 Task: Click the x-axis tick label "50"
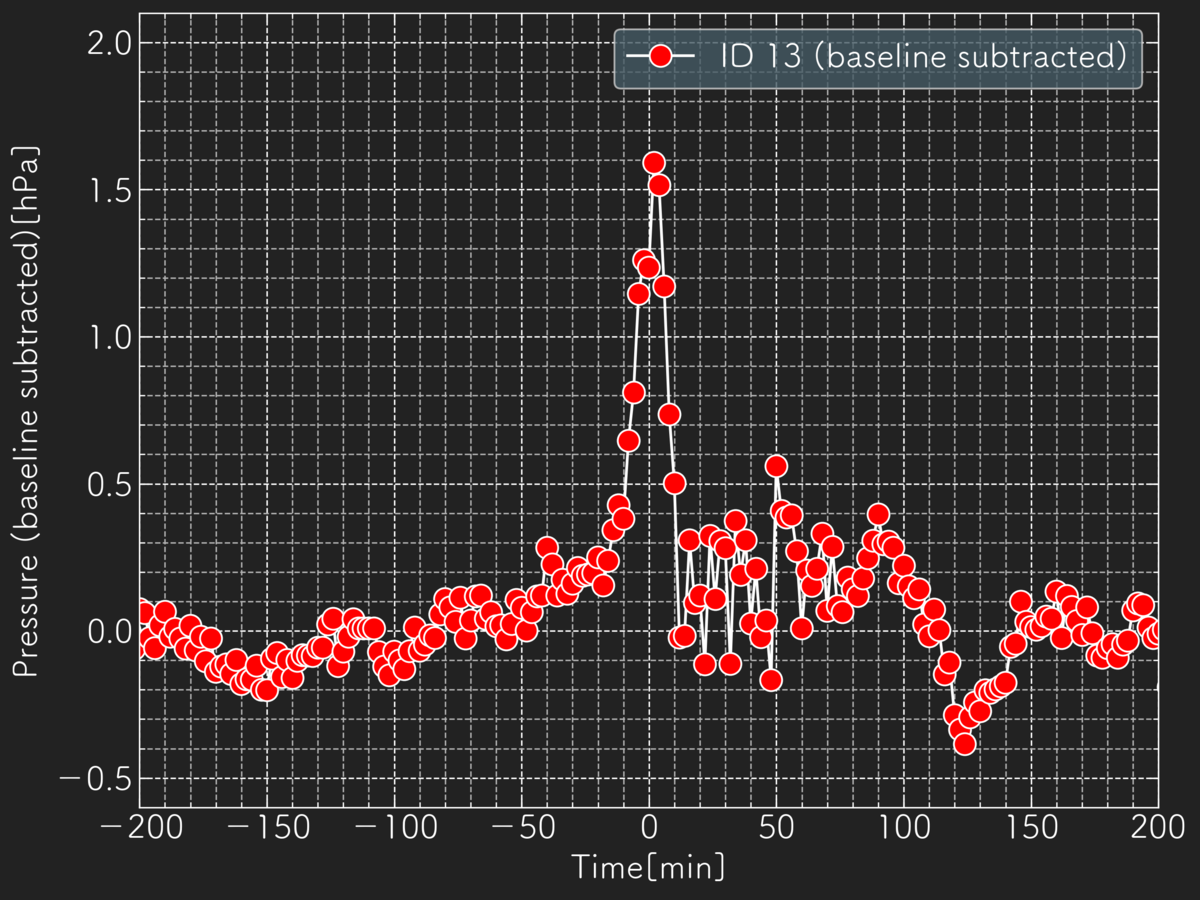(777, 829)
